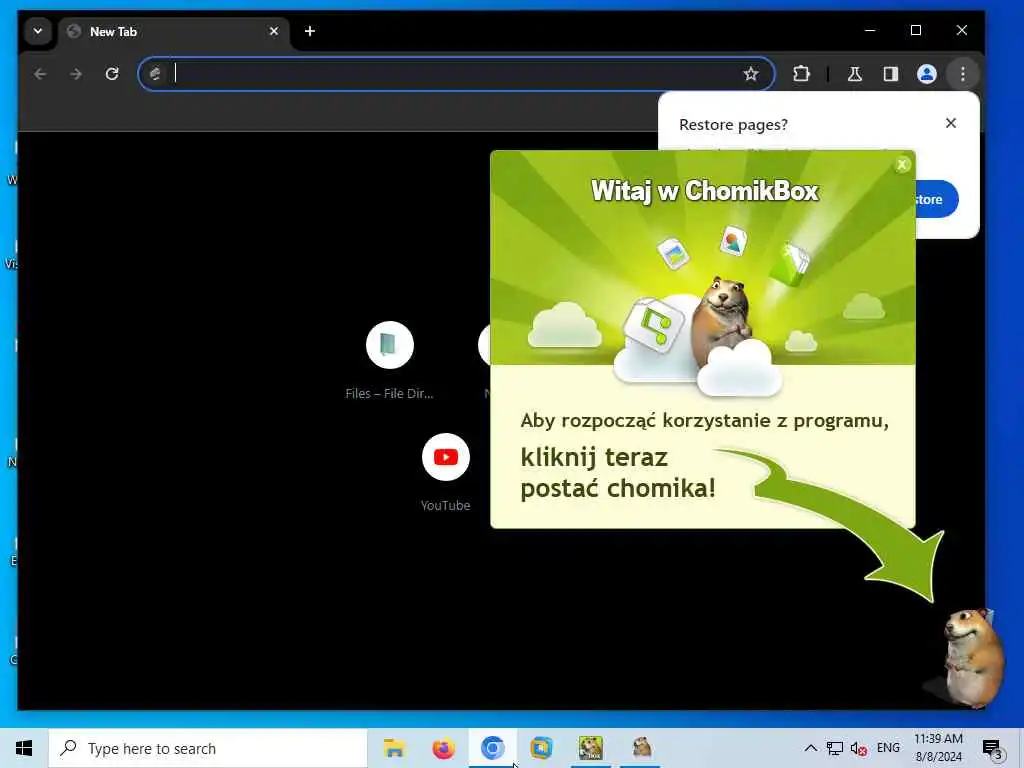Dismiss the Restore pages prompt
This screenshot has width=1024, height=768.
point(951,123)
